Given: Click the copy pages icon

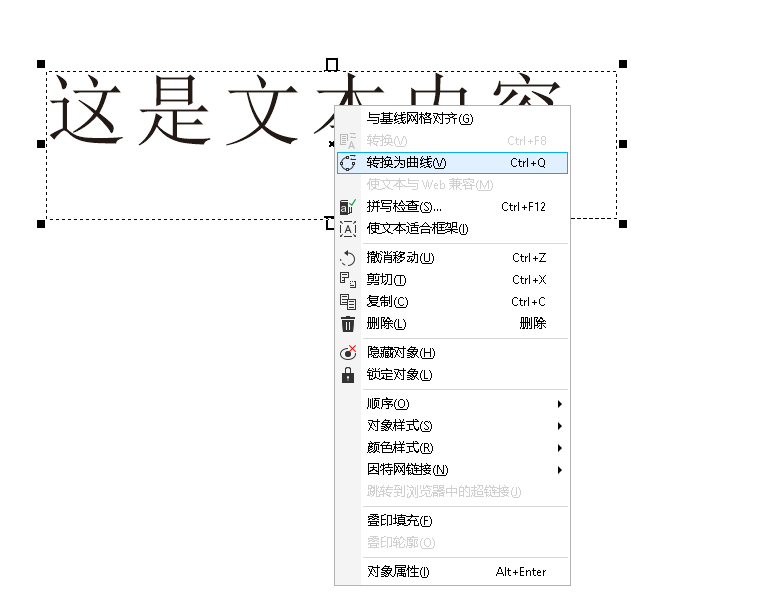Looking at the screenshot, I should 348,301.
